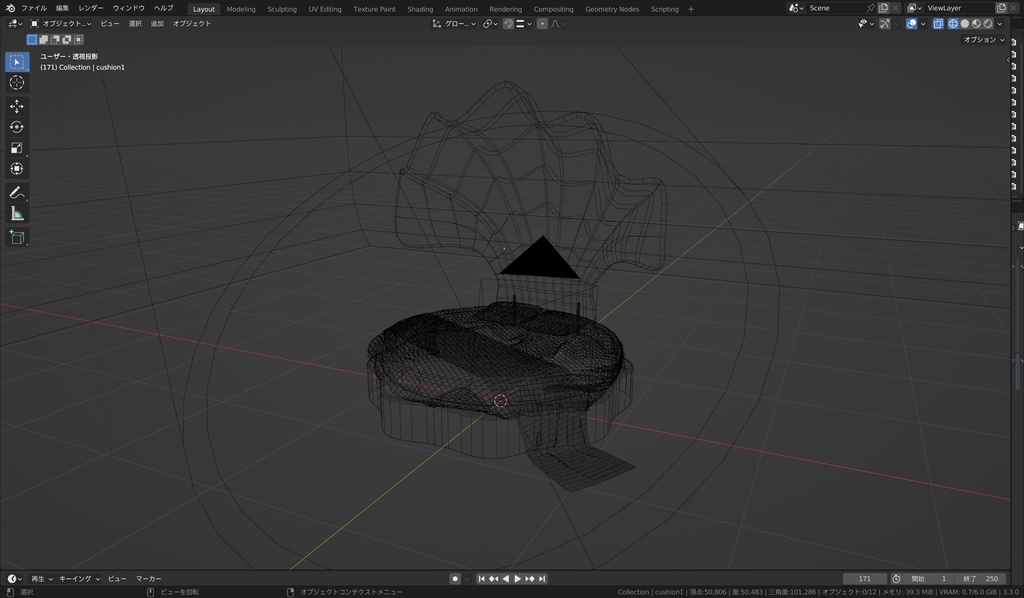Choose the Scale tool
Screen dimensions: 1024x598
[x=17, y=148]
